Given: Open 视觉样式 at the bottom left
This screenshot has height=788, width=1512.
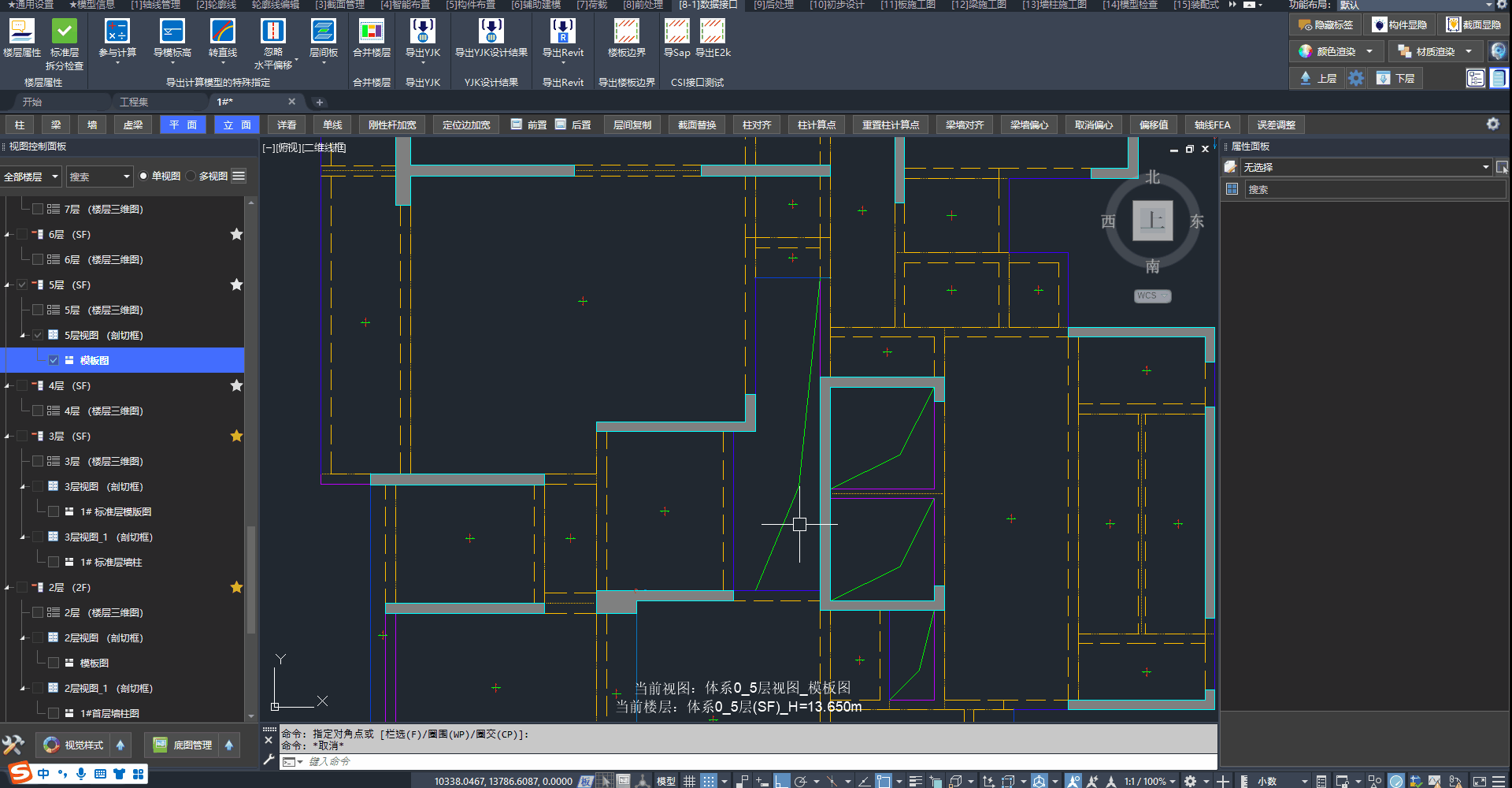Looking at the screenshot, I should point(74,745).
